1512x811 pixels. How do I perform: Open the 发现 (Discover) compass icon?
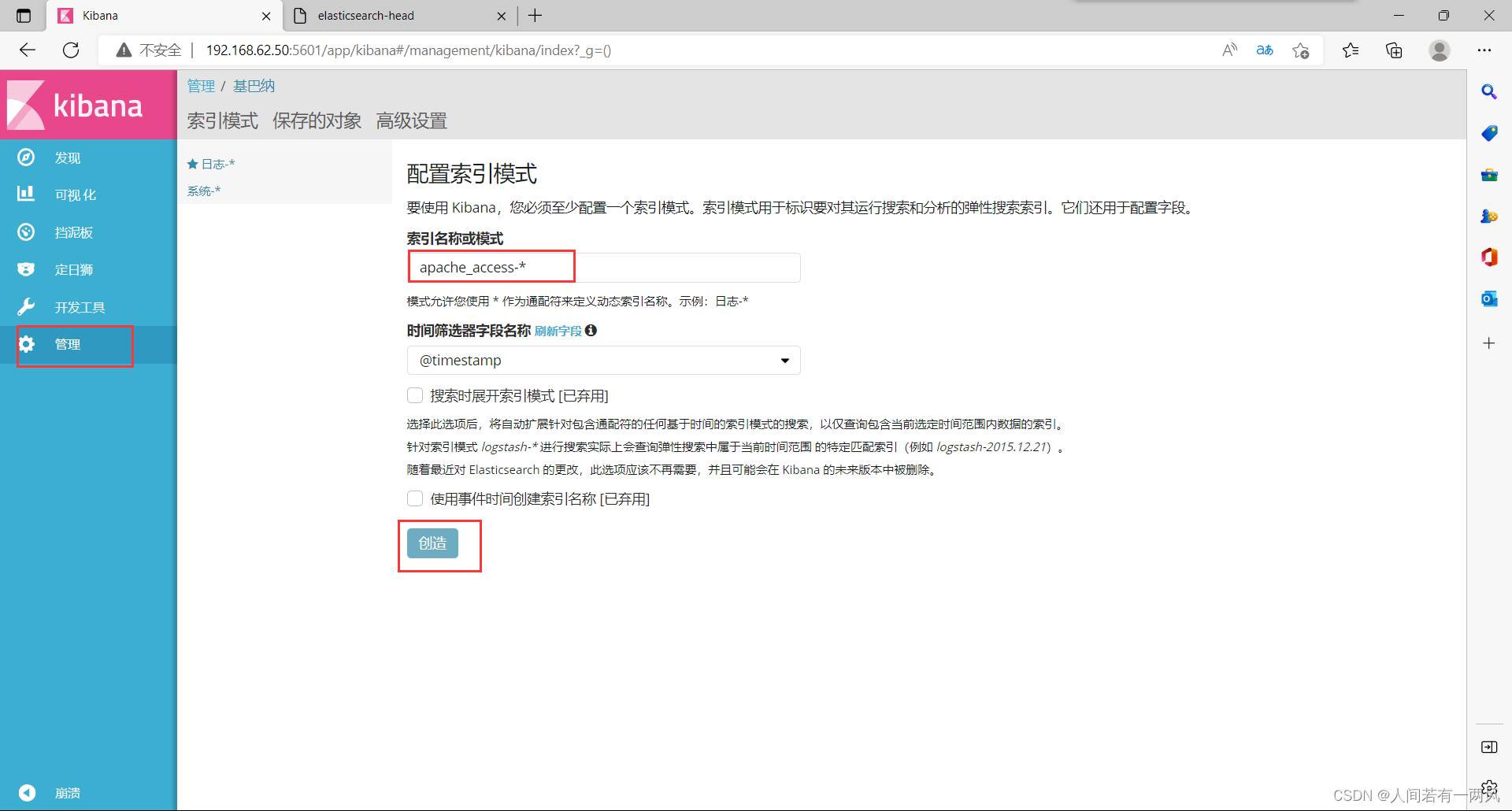(x=26, y=157)
